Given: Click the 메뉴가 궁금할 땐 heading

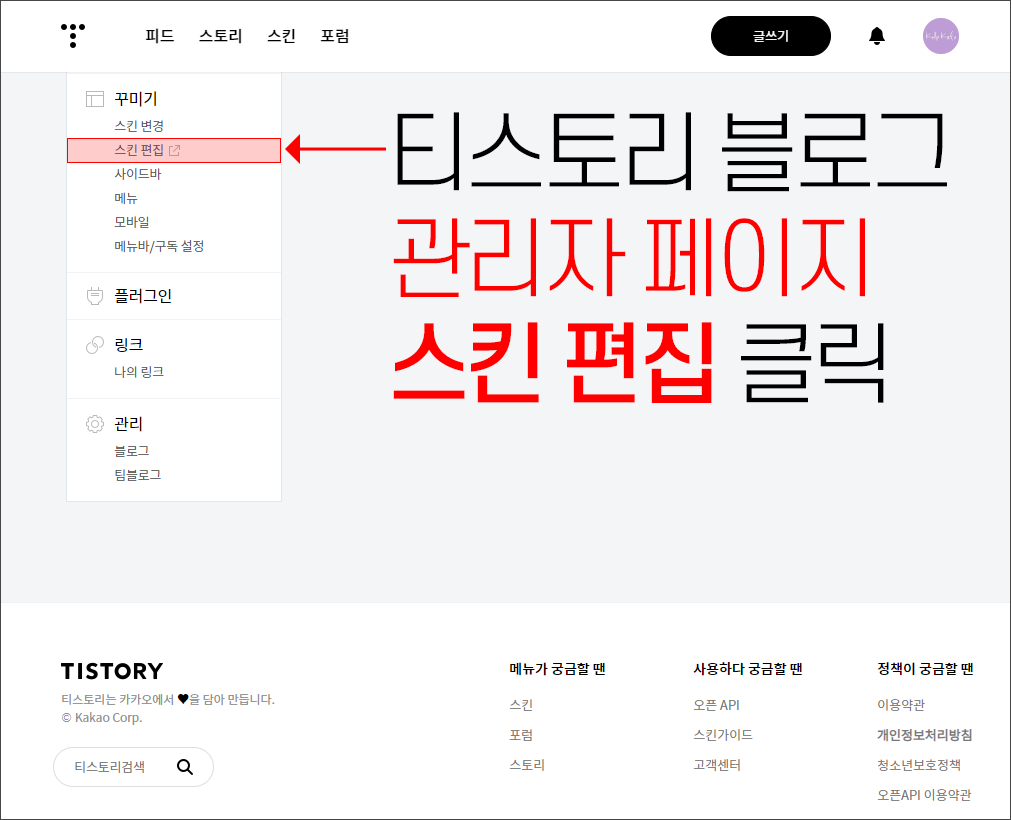Looking at the screenshot, I should tap(557, 669).
